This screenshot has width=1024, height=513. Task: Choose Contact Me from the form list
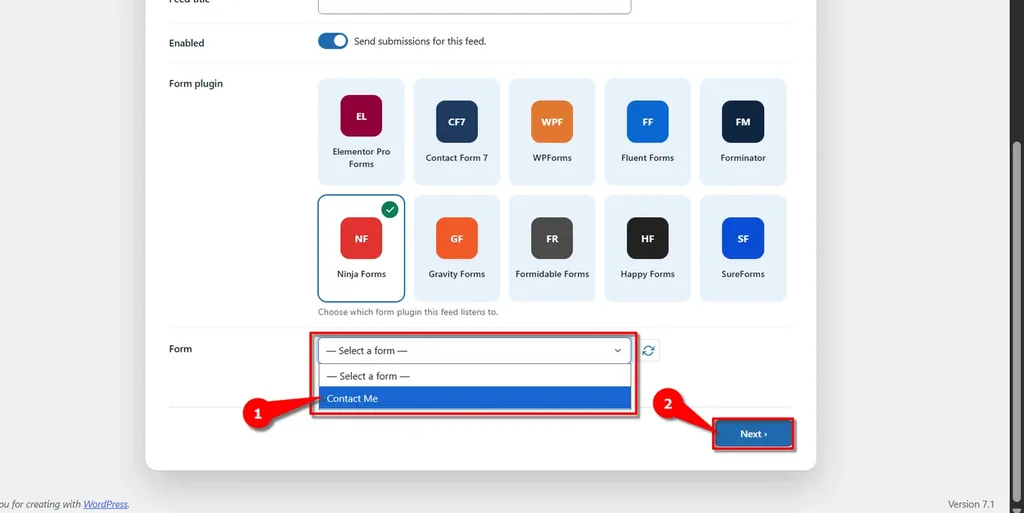[475, 398]
